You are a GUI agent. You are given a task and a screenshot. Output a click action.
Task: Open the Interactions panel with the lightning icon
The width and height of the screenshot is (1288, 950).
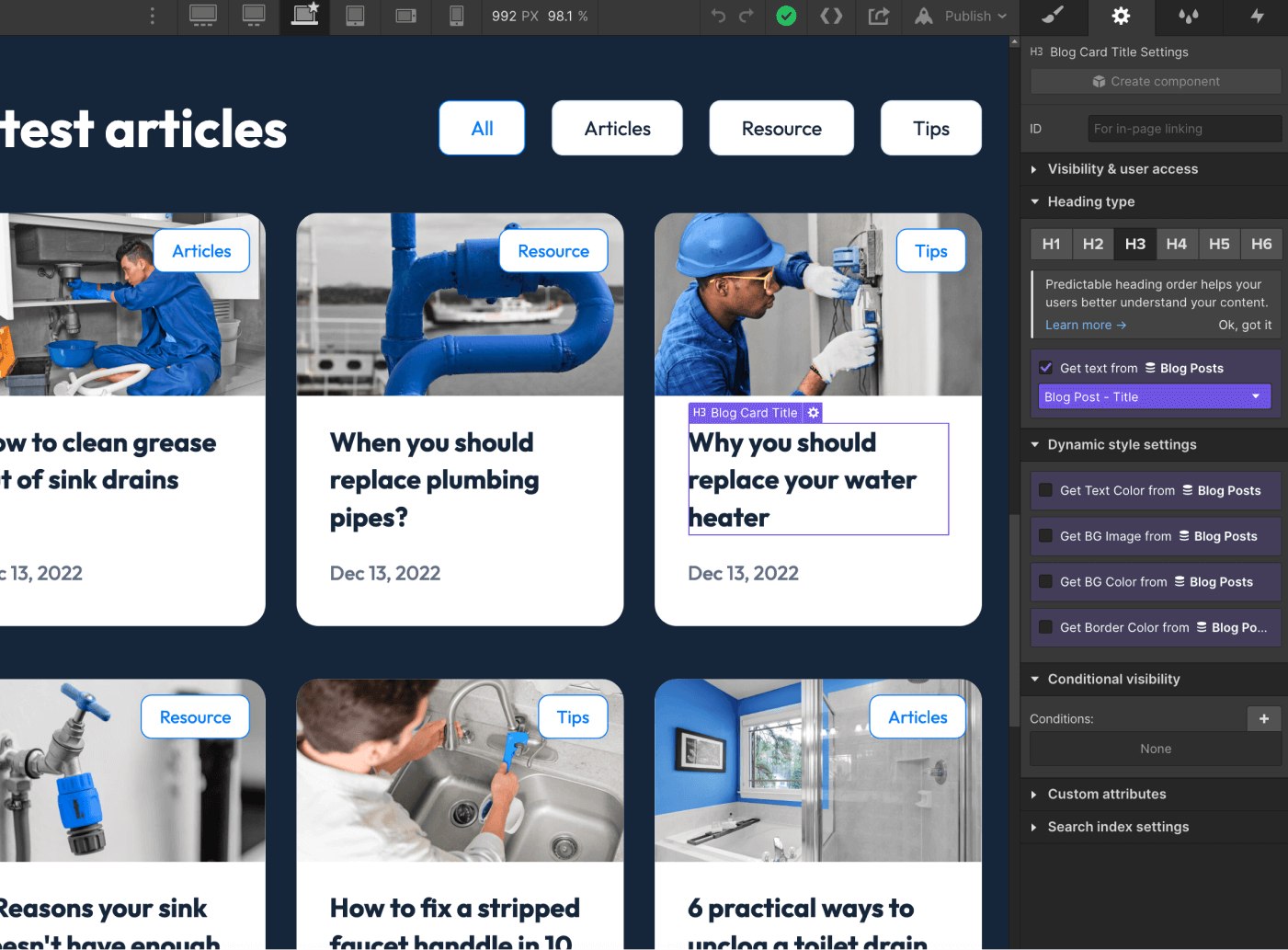point(1257,17)
